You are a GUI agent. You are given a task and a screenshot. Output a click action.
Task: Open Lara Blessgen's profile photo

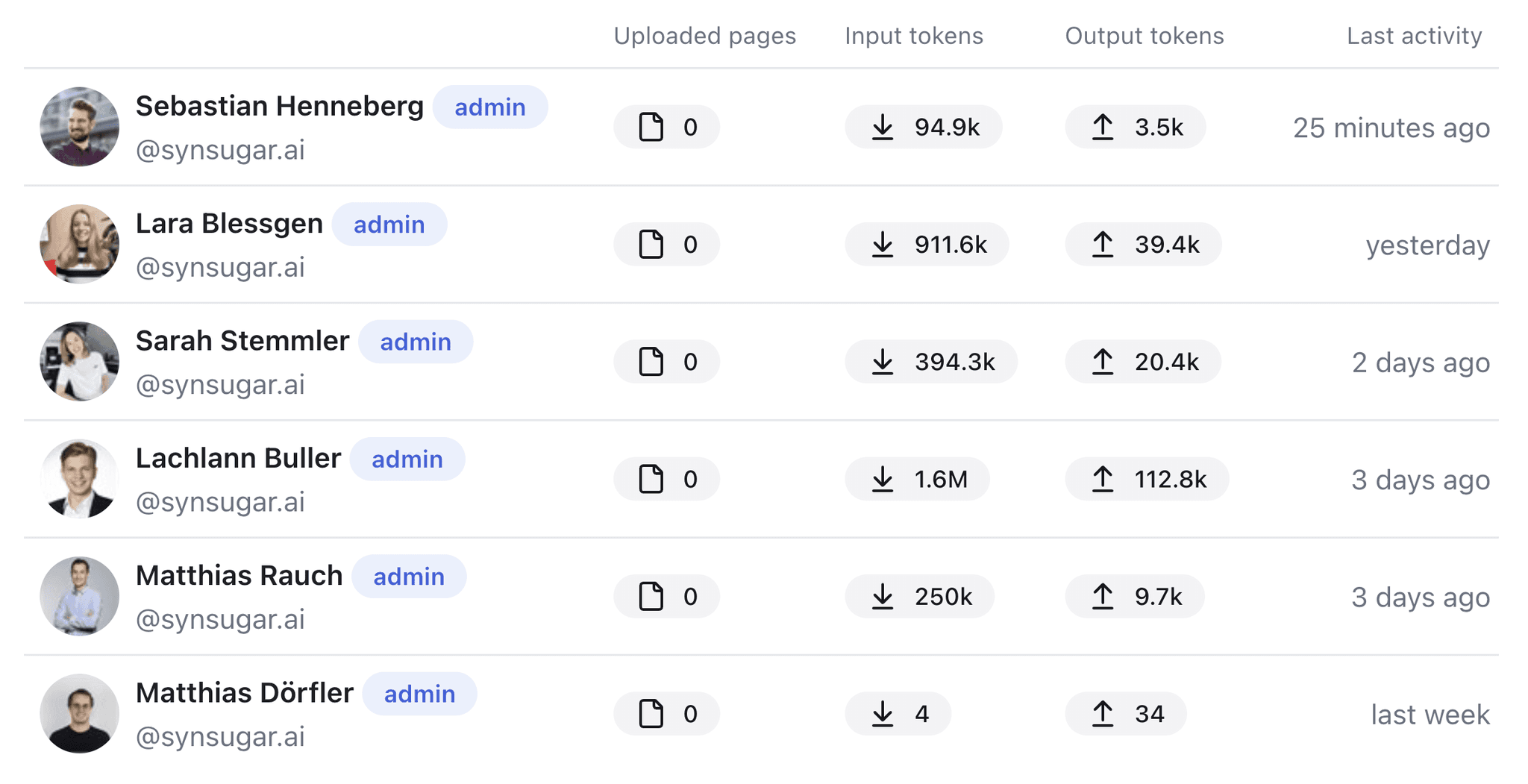point(79,244)
